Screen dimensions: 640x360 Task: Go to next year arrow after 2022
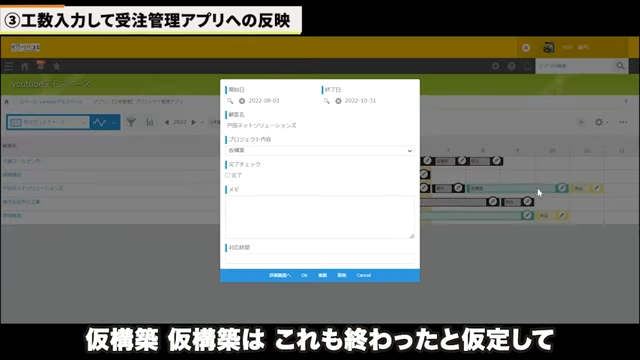(193, 122)
